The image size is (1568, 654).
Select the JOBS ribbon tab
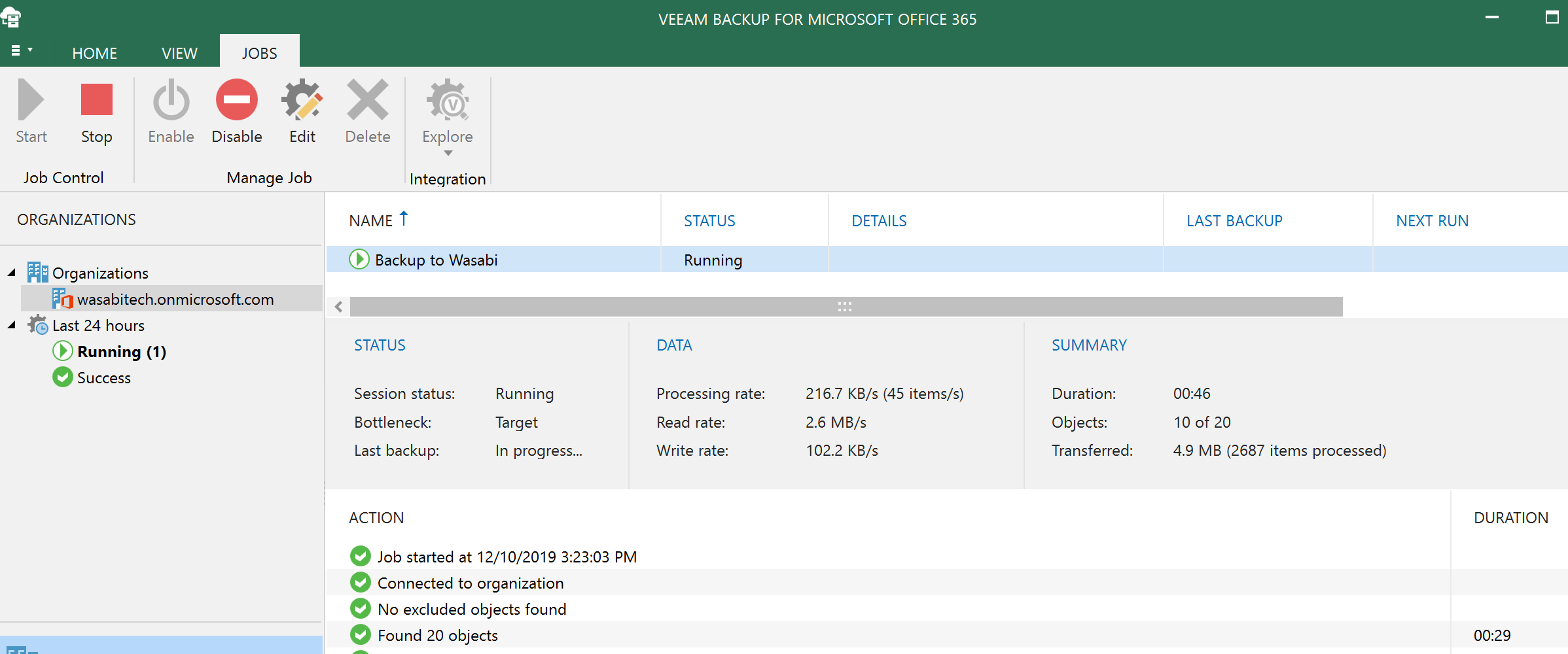tap(259, 52)
